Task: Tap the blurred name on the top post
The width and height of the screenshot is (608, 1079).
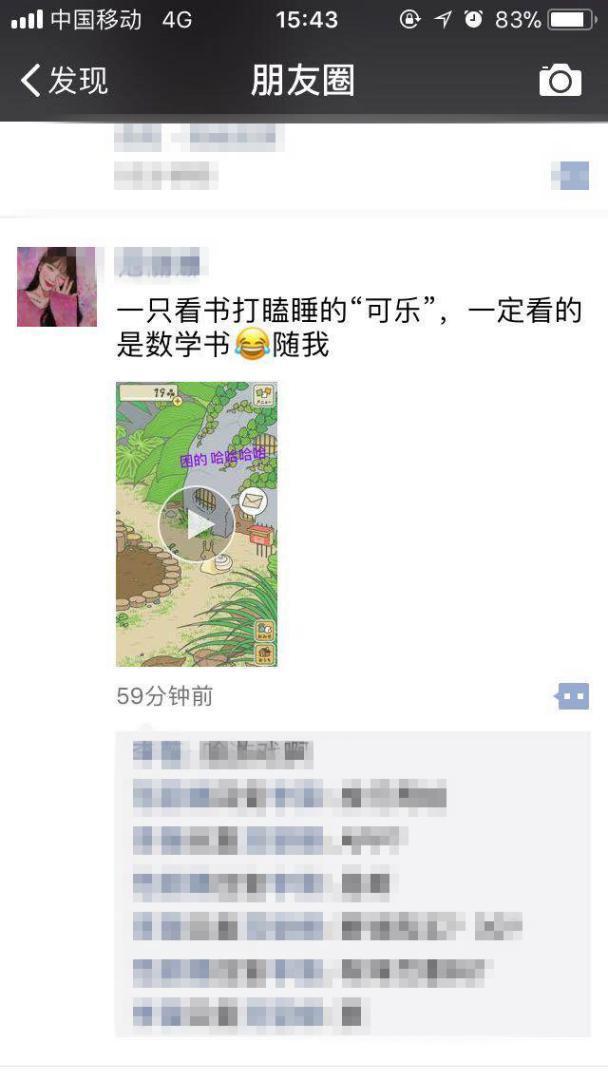Action: (199, 138)
